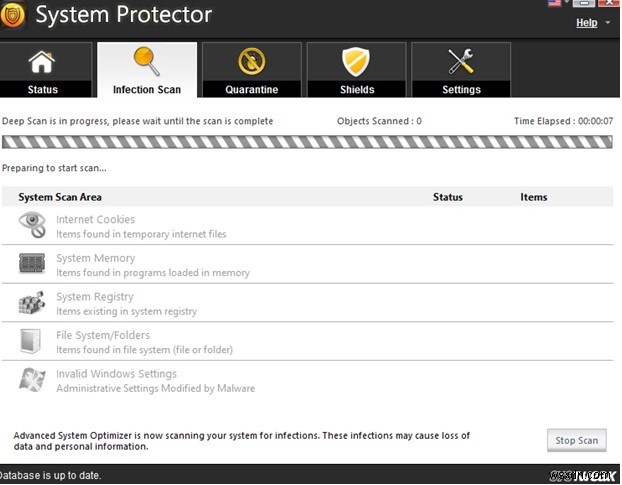
Task: Click the Infection Scan magnifier icon
Action: coord(146,61)
